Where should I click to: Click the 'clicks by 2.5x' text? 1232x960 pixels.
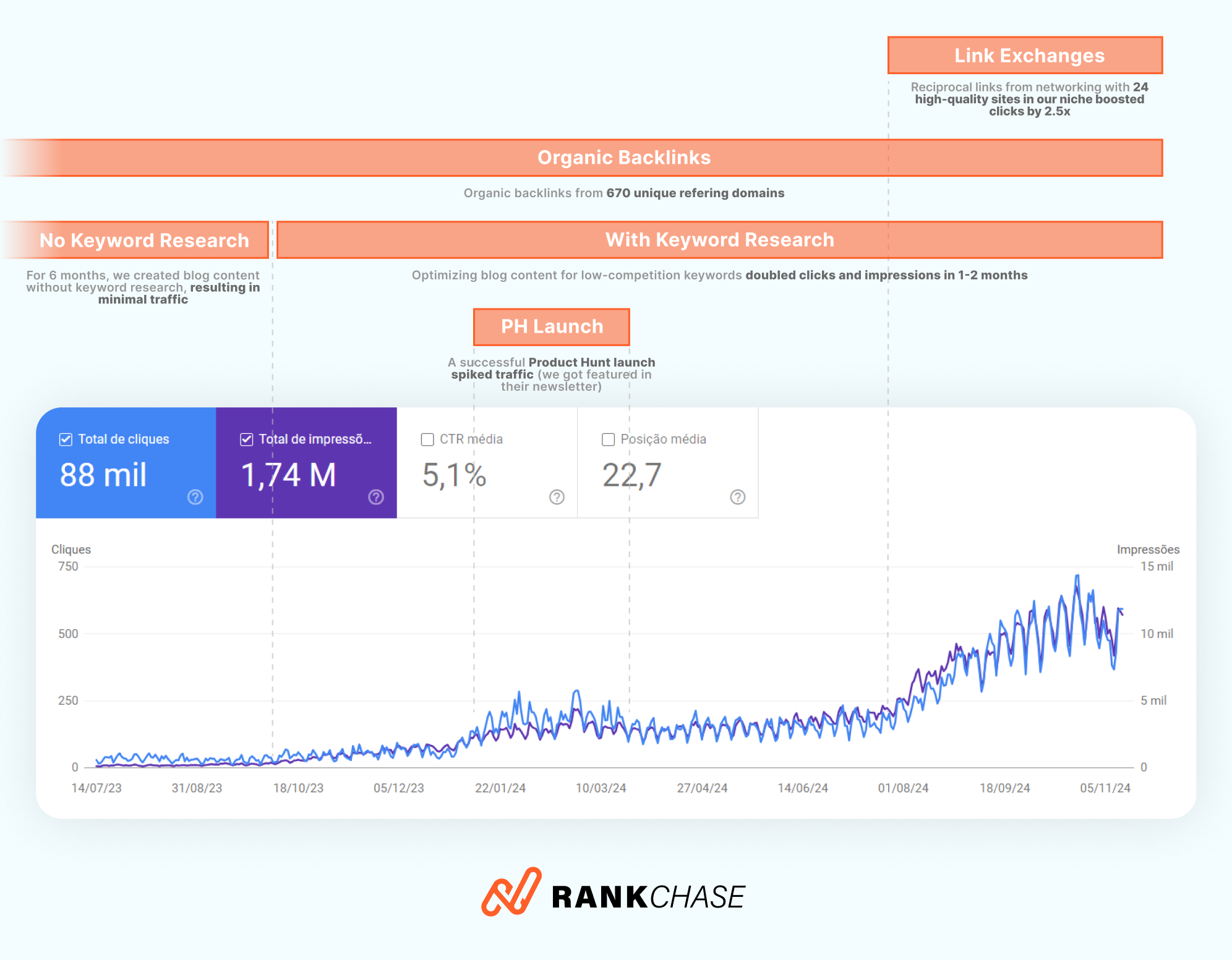click(x=1030, y=111)
